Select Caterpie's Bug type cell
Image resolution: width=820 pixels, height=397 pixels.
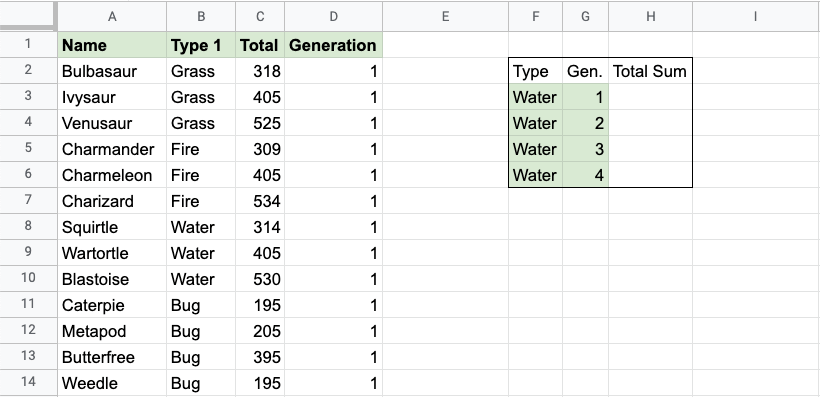[201, 305]
